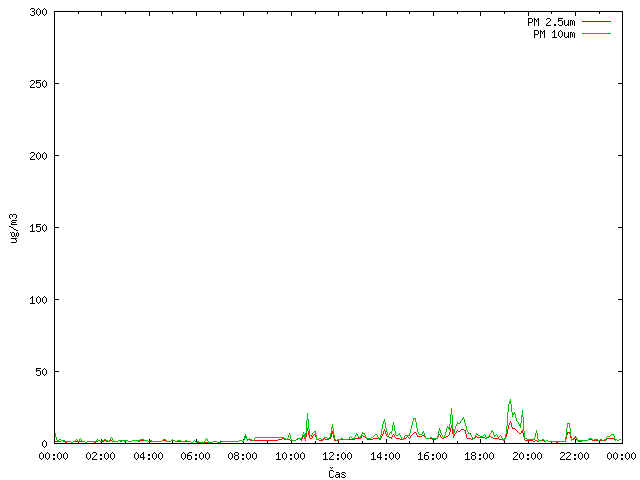640x480 pixels.
Task: Click the 150 y-axis value
Action: coord(38,228)
